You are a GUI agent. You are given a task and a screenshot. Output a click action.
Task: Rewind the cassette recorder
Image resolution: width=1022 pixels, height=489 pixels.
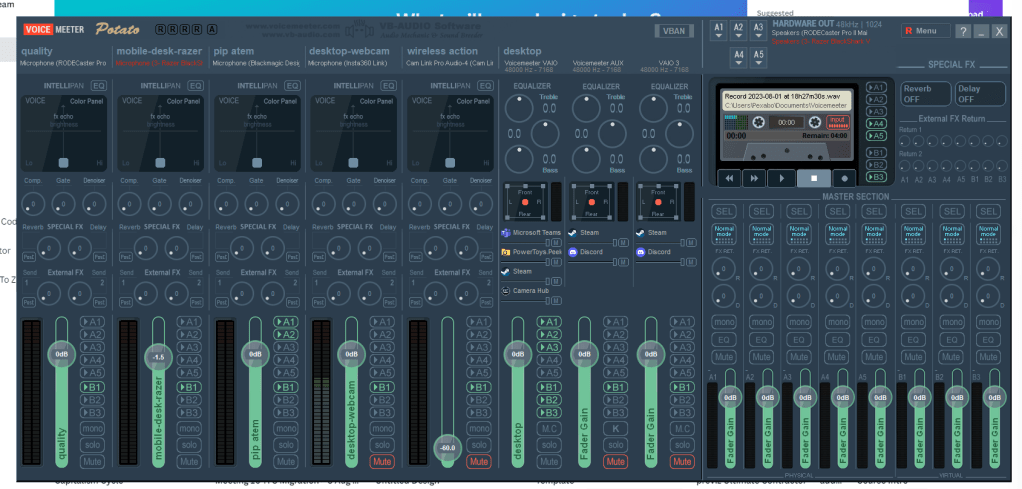point(729,178)
